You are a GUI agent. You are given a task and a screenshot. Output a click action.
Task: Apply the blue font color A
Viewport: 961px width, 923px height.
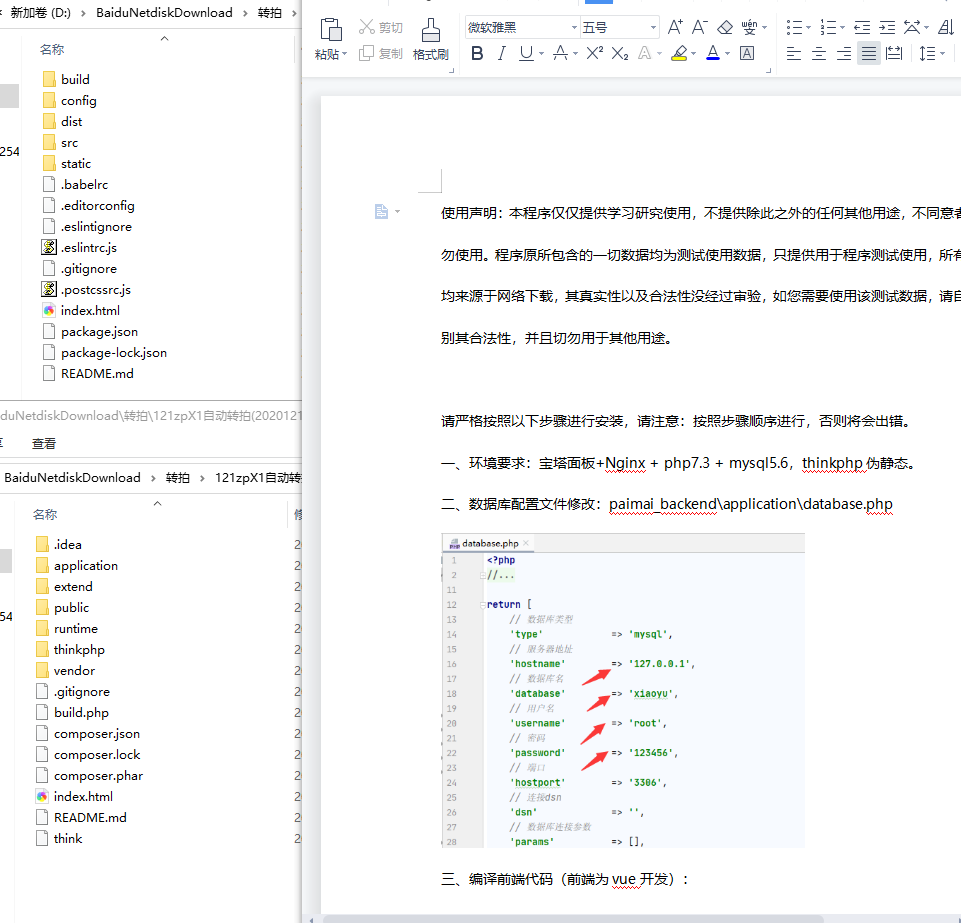[713, 53]
